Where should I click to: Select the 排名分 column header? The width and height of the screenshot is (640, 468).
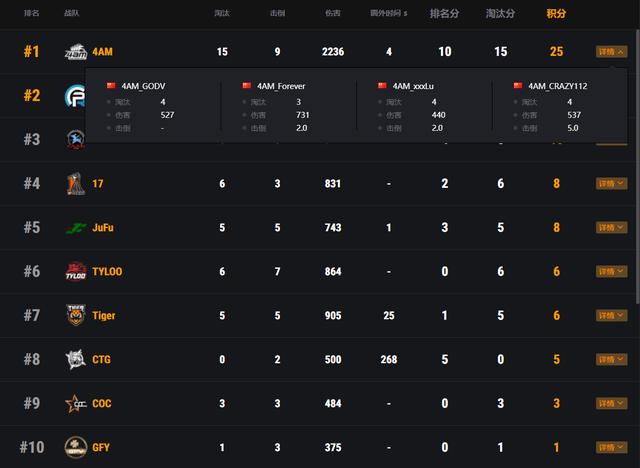445,14
